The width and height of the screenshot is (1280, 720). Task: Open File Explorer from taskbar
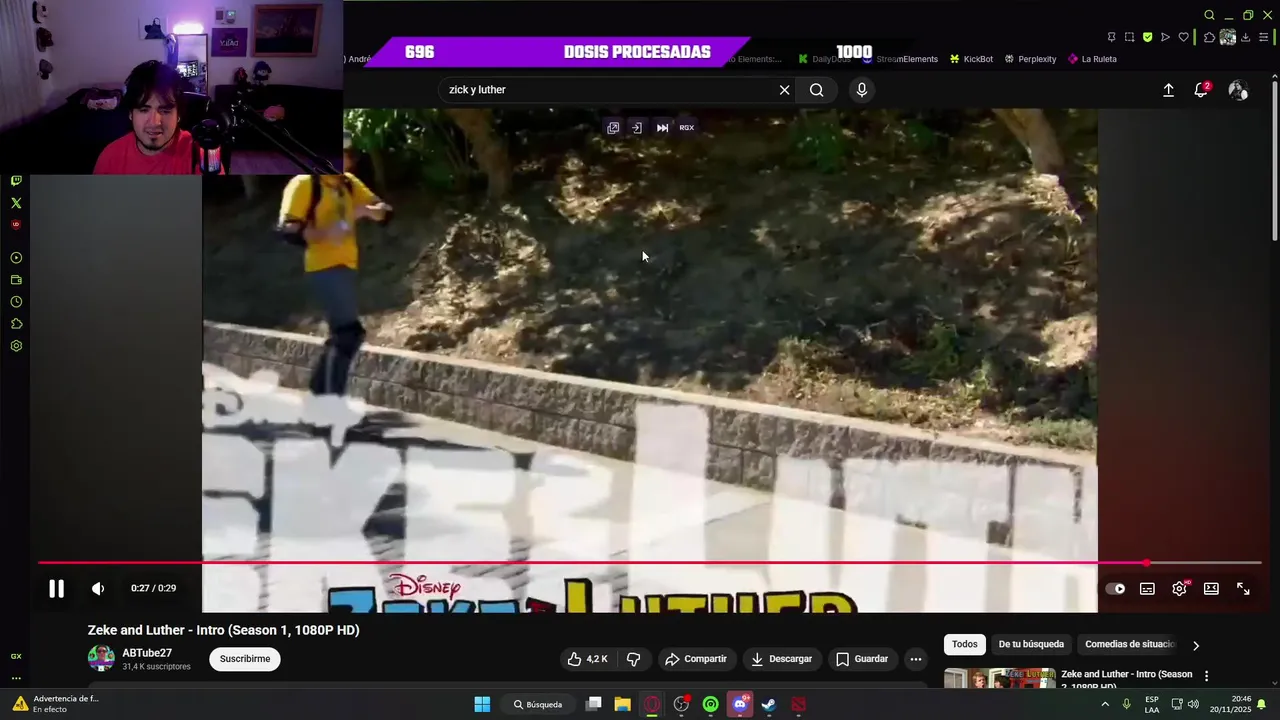click(622, 704)
